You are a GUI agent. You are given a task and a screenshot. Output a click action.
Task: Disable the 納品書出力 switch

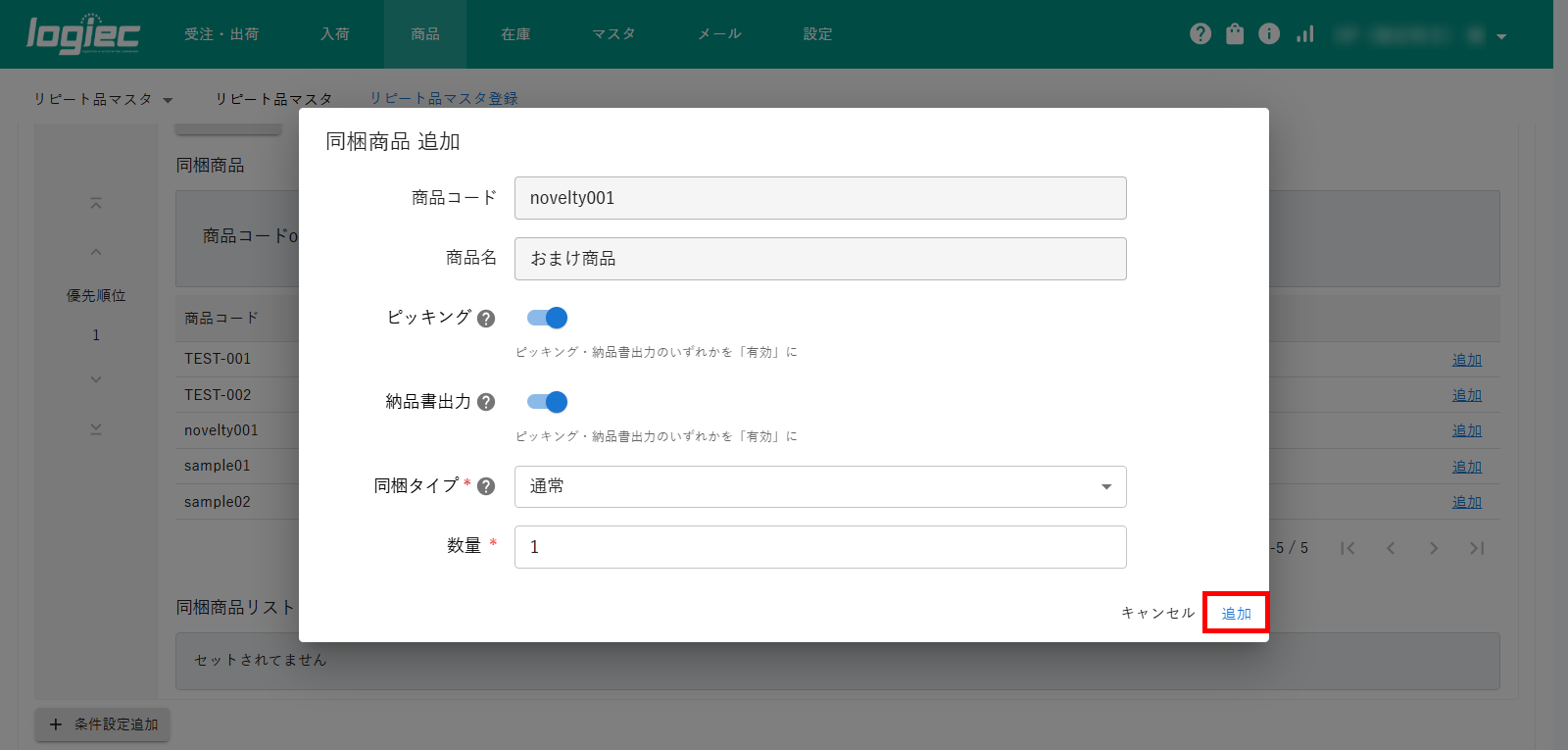pos(547,402)
